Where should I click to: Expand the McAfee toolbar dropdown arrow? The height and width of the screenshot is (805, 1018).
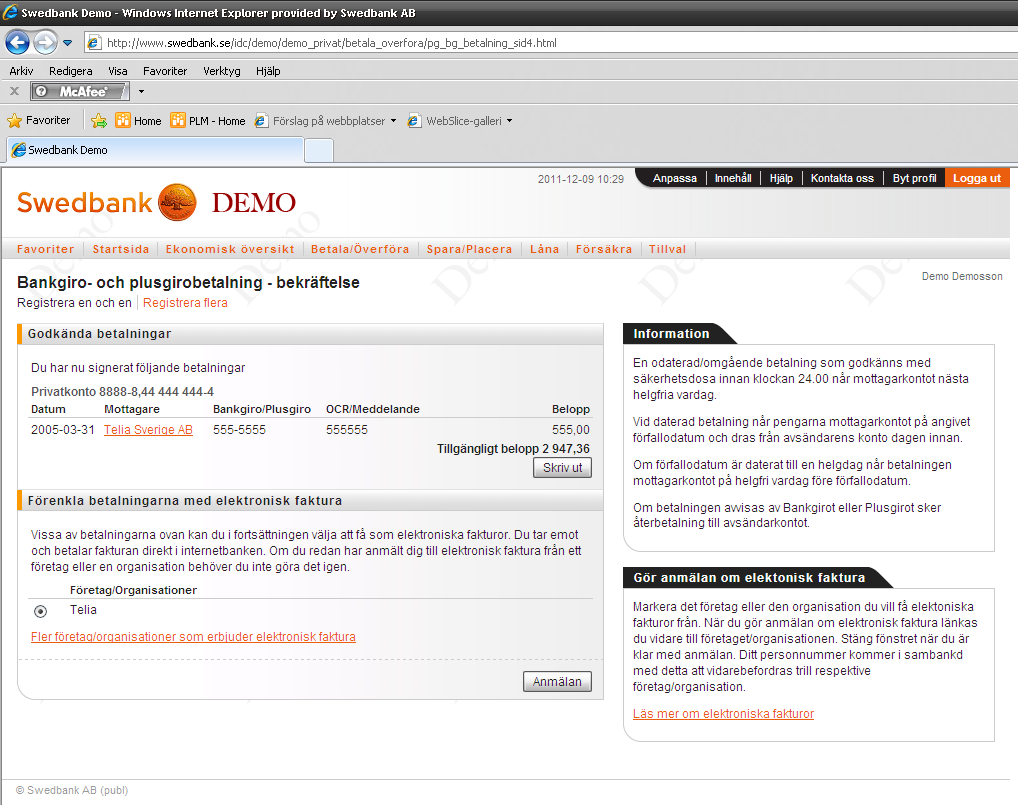[x=141, y=92]
